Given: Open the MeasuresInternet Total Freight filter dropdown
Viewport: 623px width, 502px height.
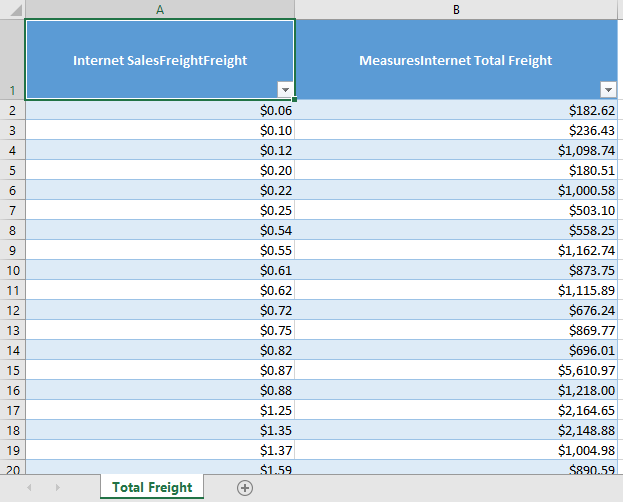Looking at the screenshot, I should pyautogui.click(x=607, y=90).
